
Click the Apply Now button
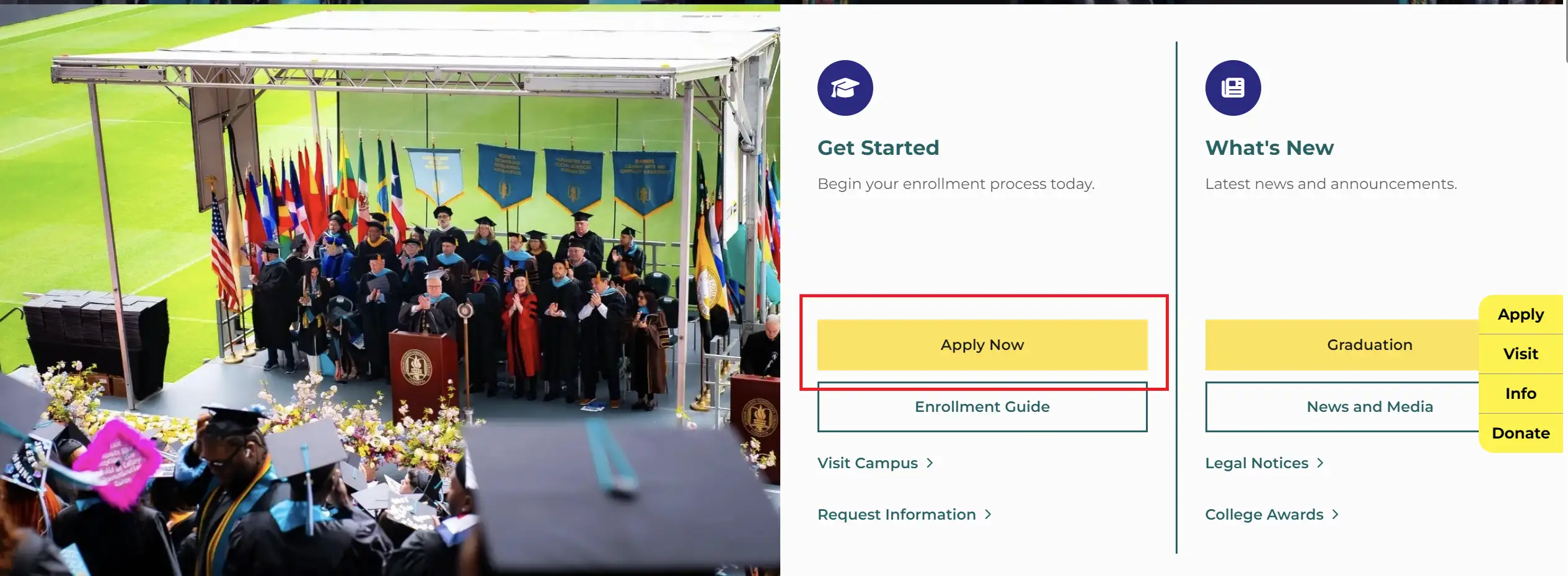[982, 345]
